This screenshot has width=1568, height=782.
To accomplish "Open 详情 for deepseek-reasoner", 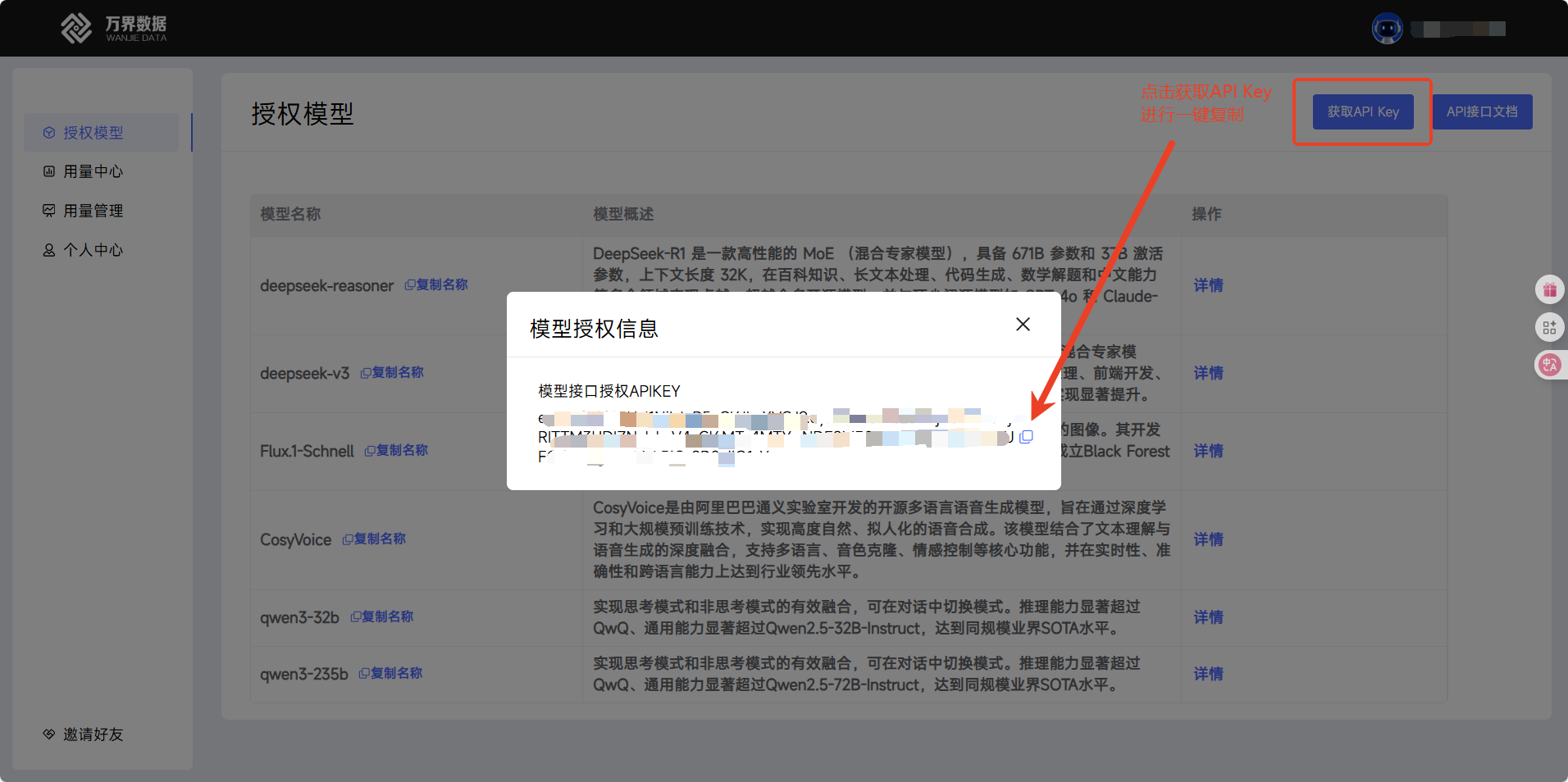I will (1208, 285).
